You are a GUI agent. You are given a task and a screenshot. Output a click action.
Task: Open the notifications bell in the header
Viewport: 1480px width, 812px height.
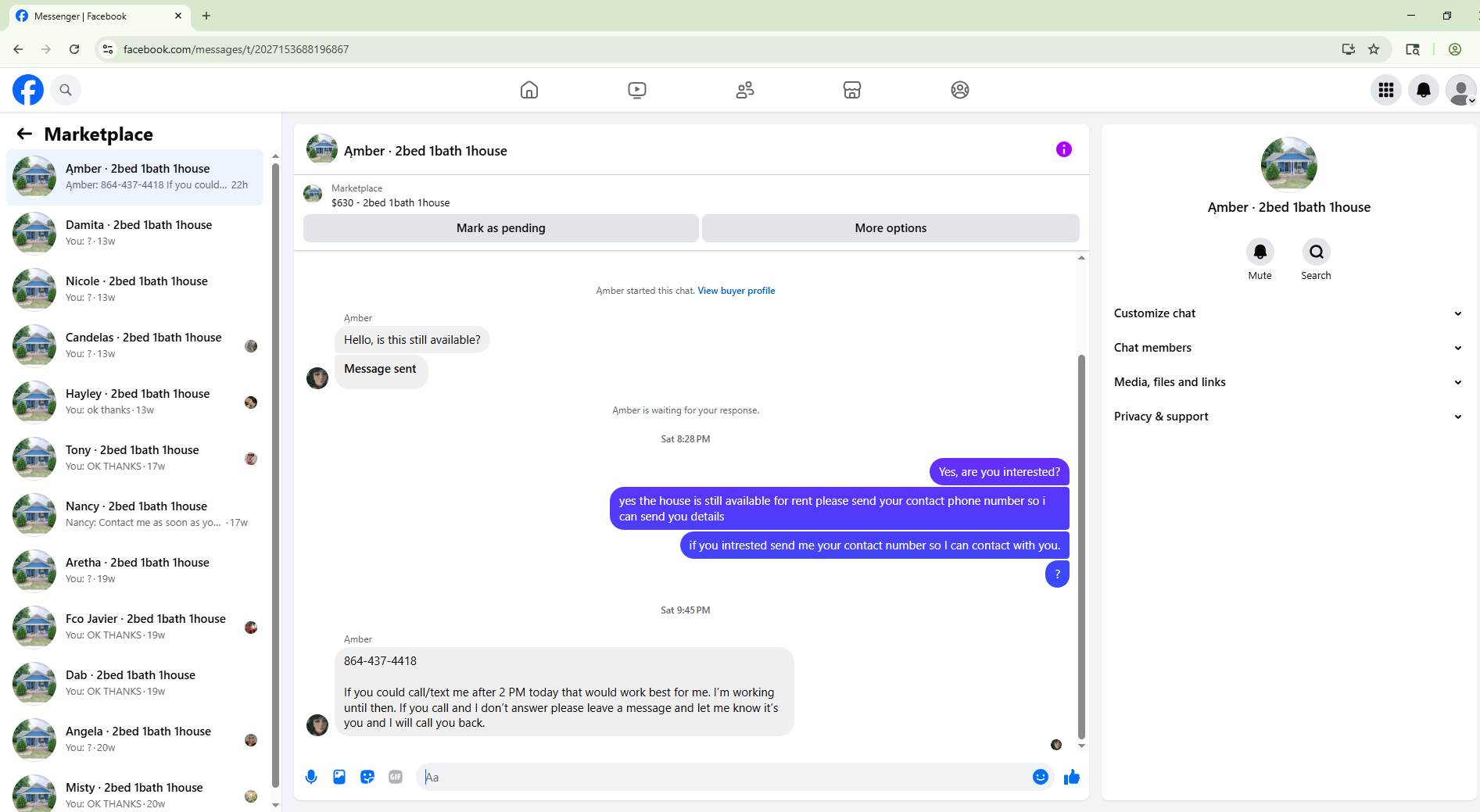point(1424,90)
